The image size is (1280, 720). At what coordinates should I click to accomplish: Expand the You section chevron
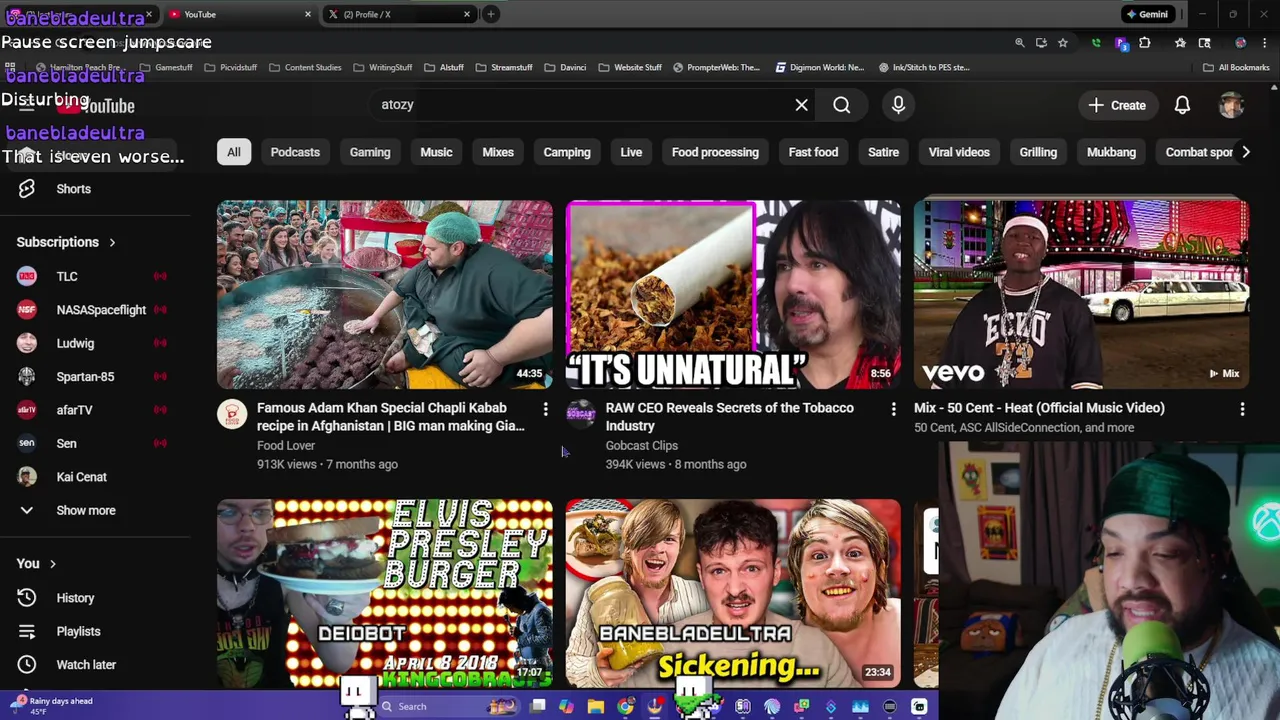pyautogui.click(x=53, y=564)
